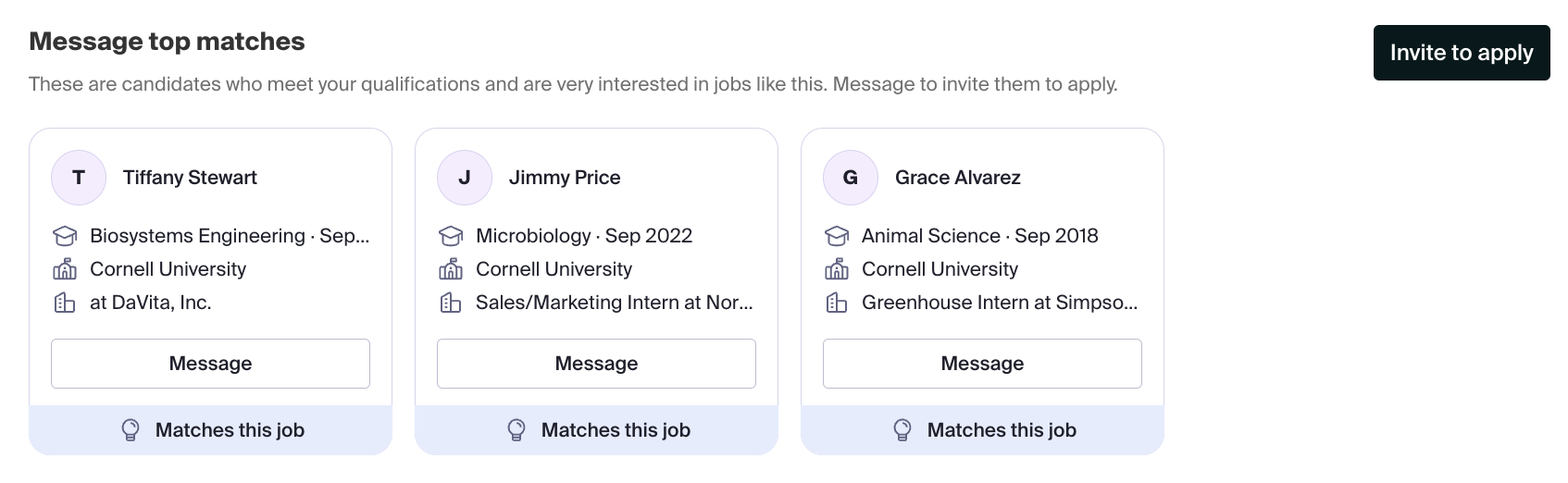The height and width of the screenshot is (483, 1568).
Task: Message Grace Alvarez
Action: click(982, 364)
